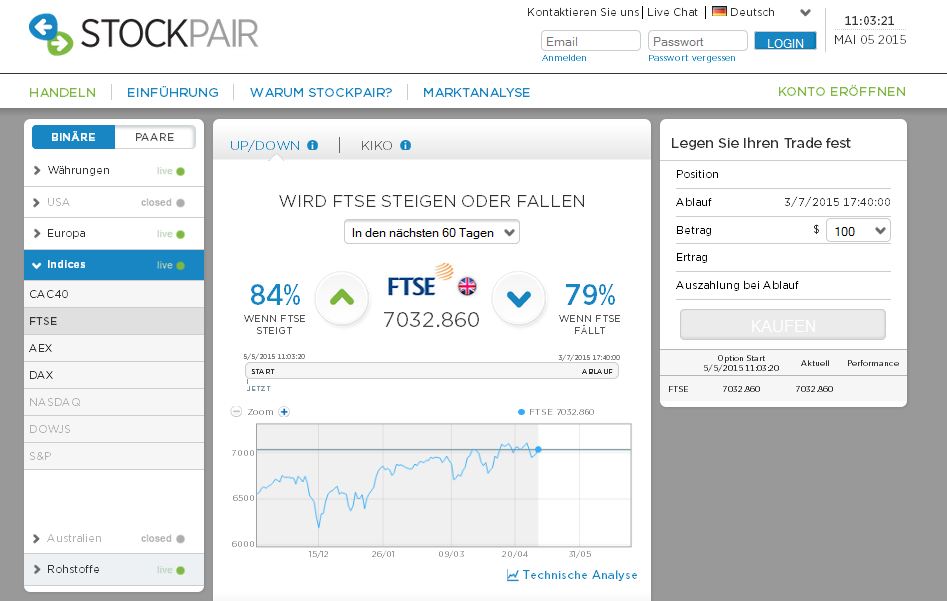Open the MARKTANALYSE menu

tap(477, 92)
